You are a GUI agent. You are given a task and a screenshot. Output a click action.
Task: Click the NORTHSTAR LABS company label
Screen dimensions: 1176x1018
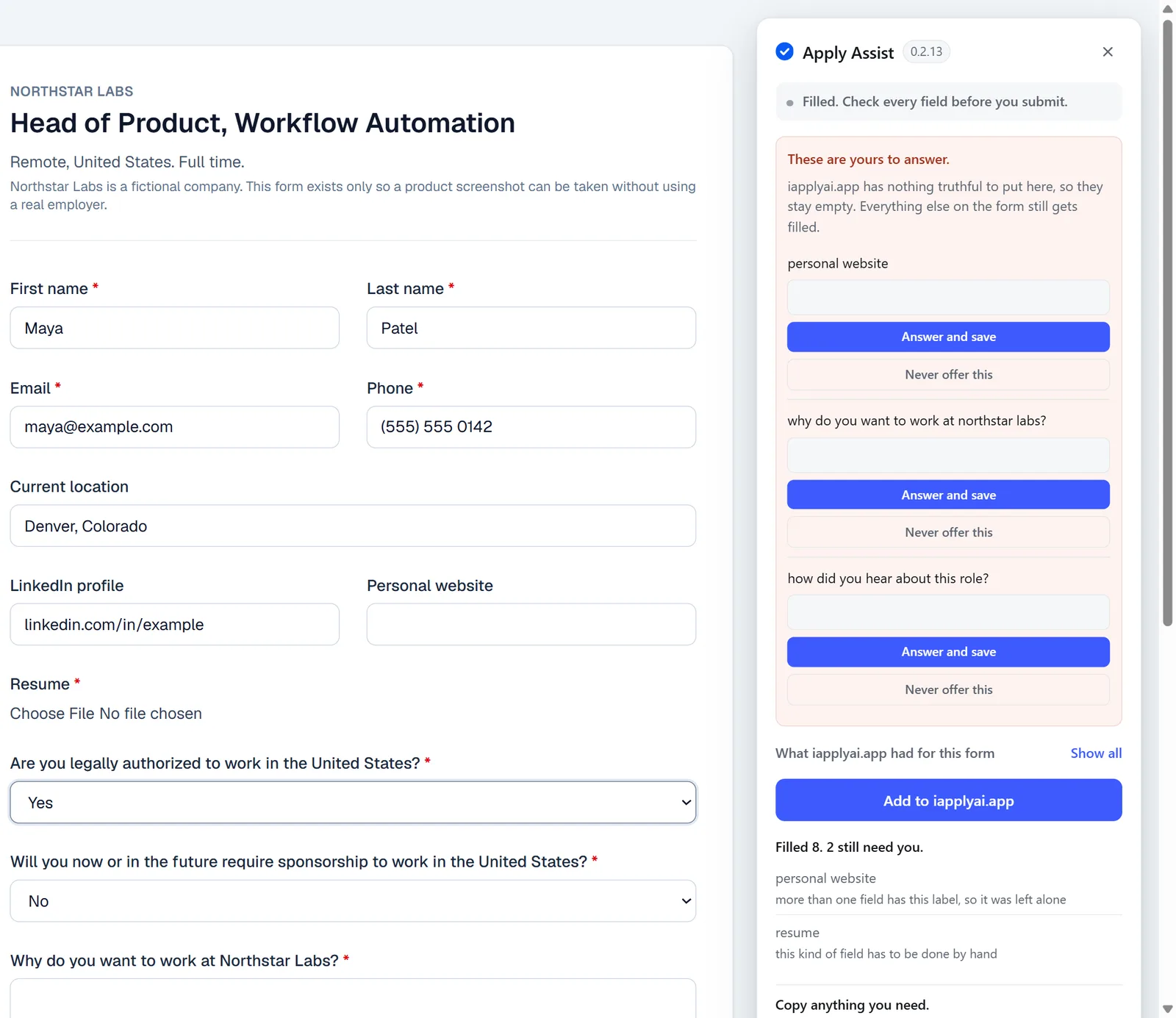point(71,92)
